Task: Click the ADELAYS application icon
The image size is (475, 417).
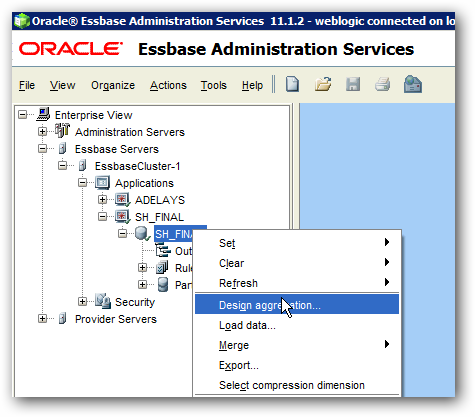Action: click(x=123, y=200)
